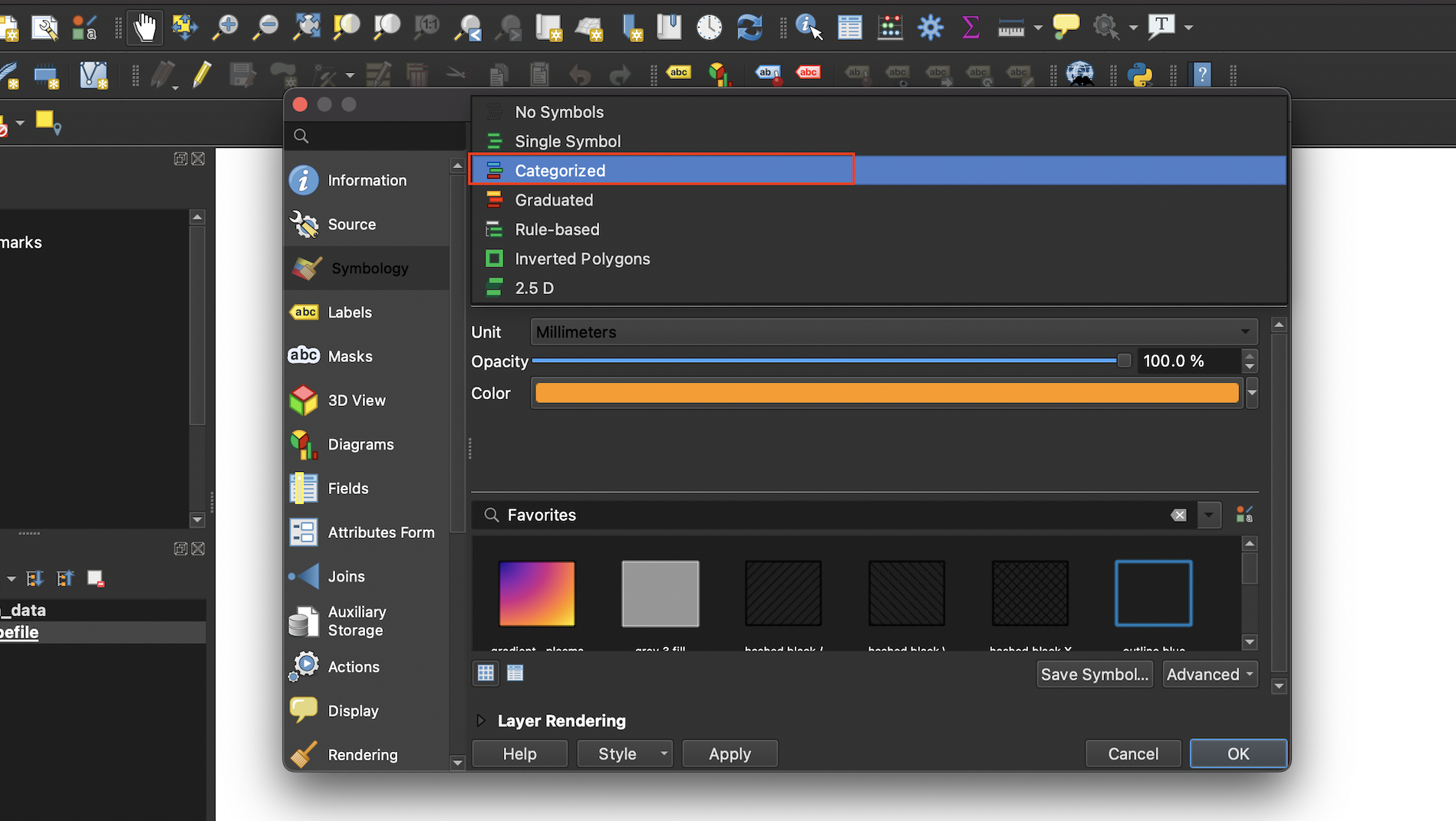Open the Unit dropdown showing Millimeters

[x=890, y=331]
